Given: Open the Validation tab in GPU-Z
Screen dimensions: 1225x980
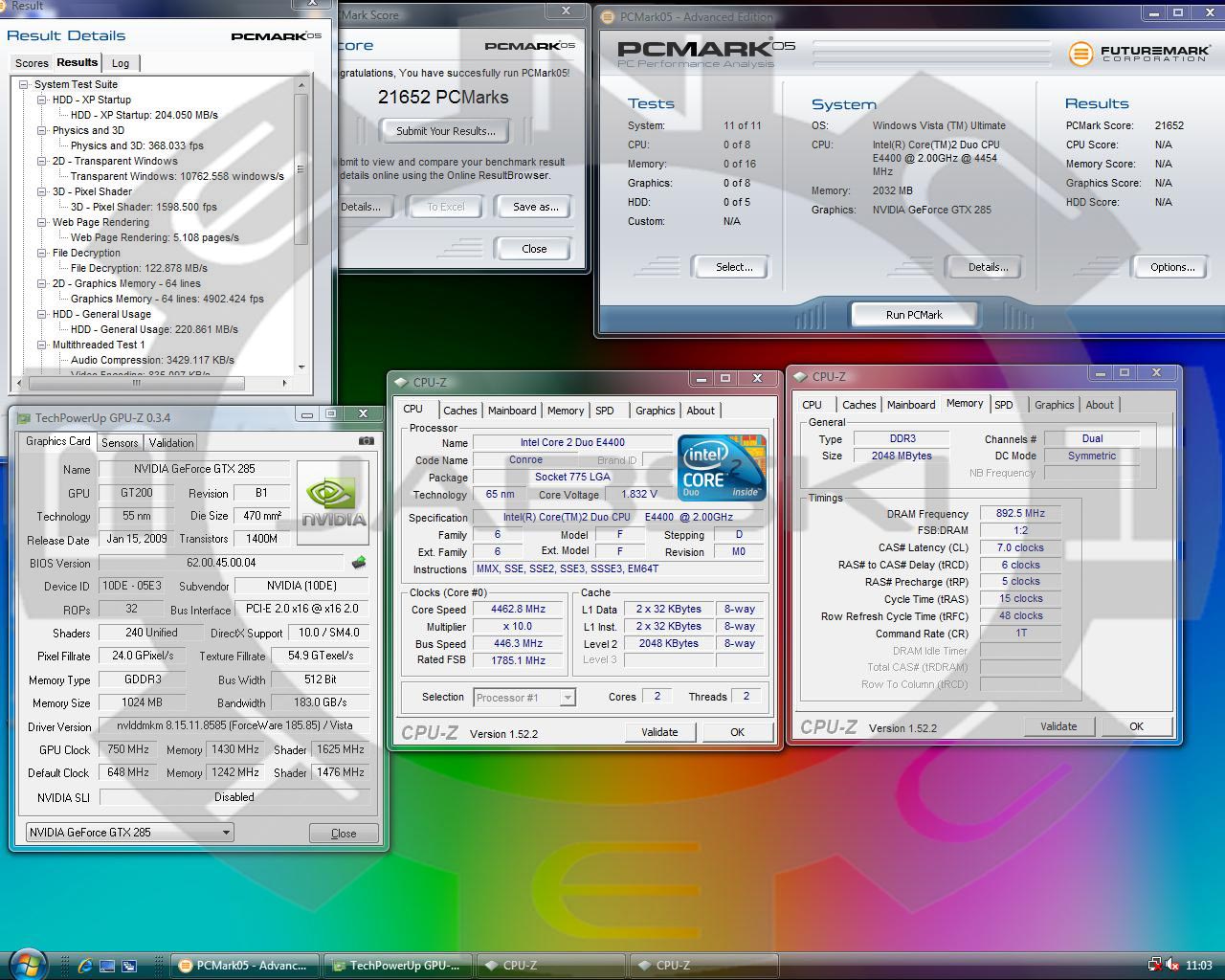Looking at the screenshot, I should point(171,442).
